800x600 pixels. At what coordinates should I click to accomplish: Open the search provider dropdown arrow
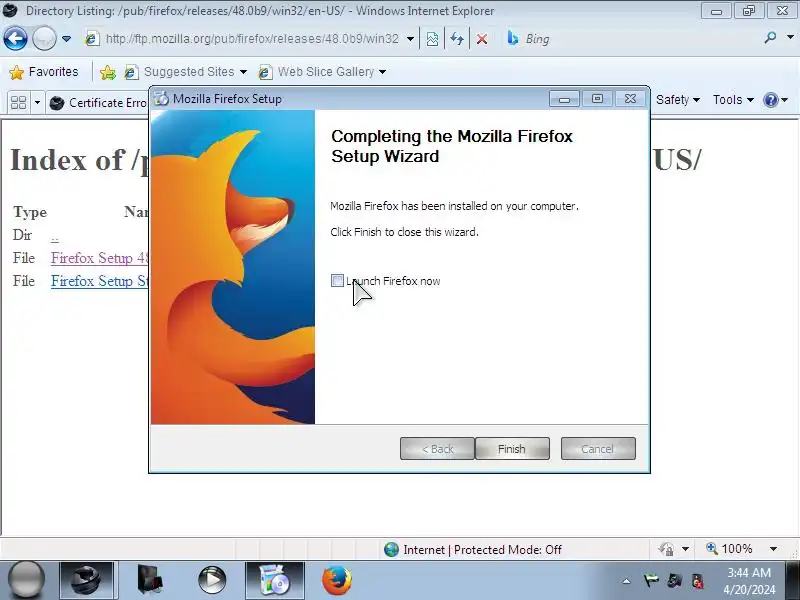pos(790,38)
